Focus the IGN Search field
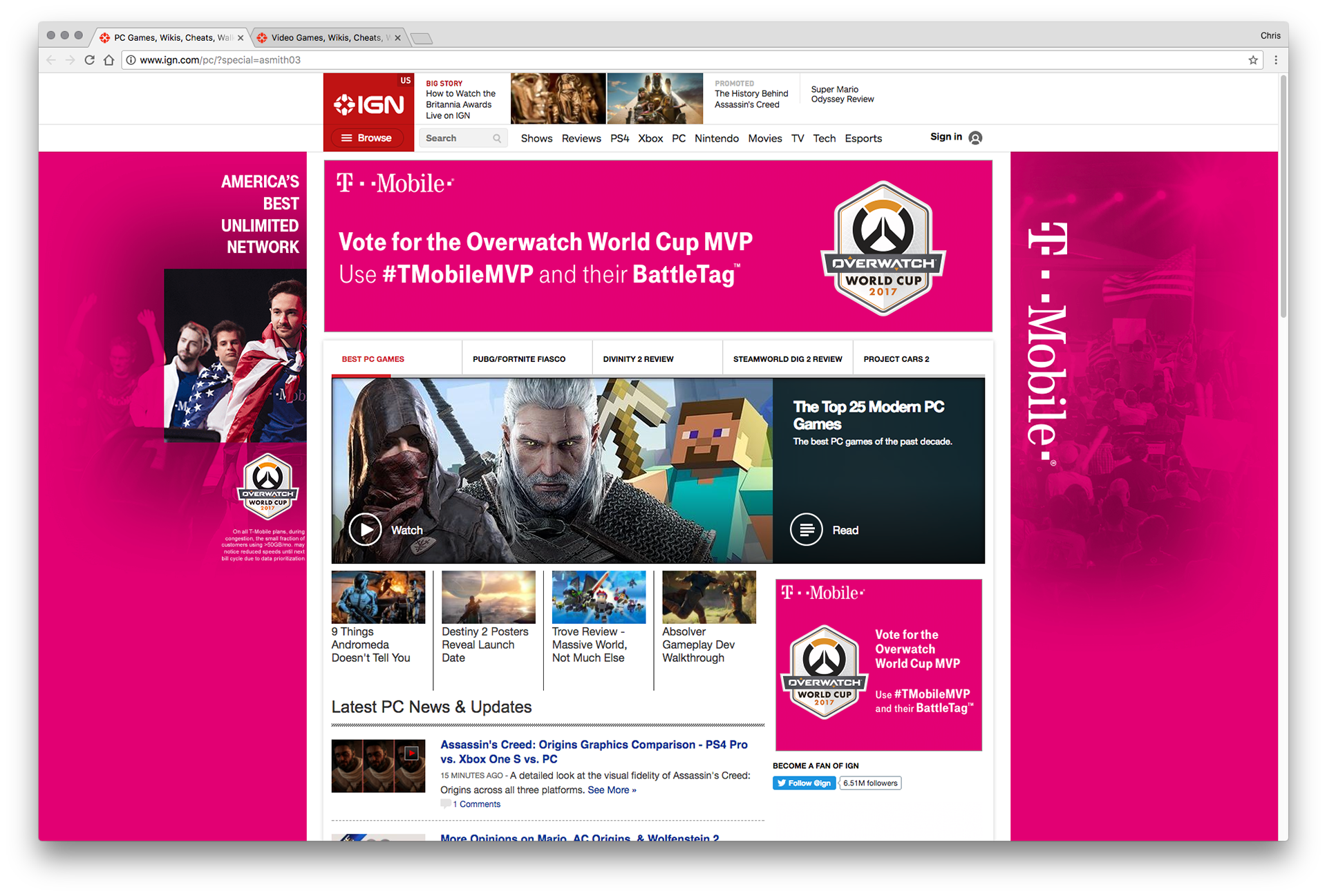This screenshot has width=1327, height=896. 463,138
